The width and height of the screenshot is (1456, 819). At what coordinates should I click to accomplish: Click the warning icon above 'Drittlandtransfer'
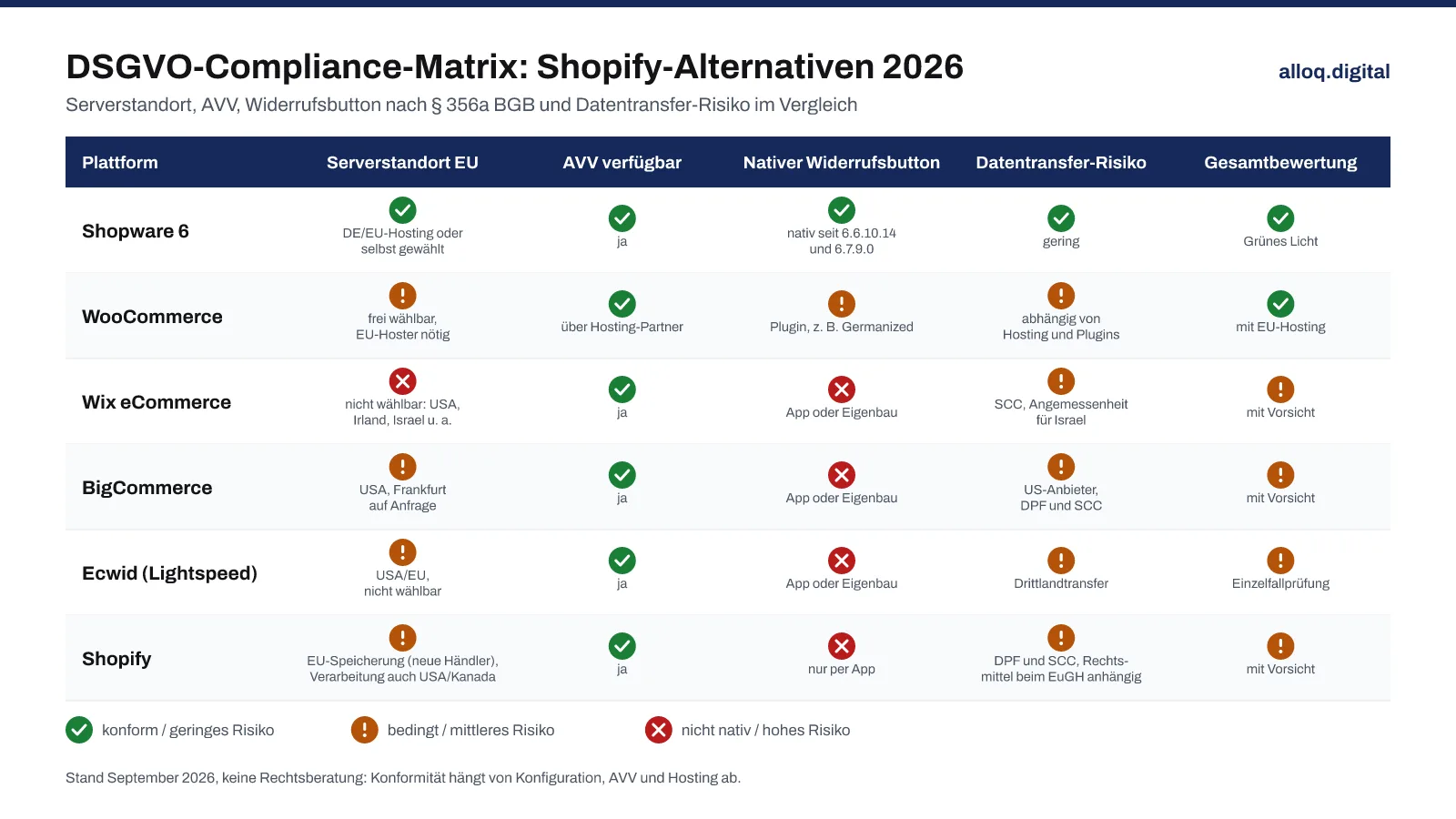pos(1061,561)
